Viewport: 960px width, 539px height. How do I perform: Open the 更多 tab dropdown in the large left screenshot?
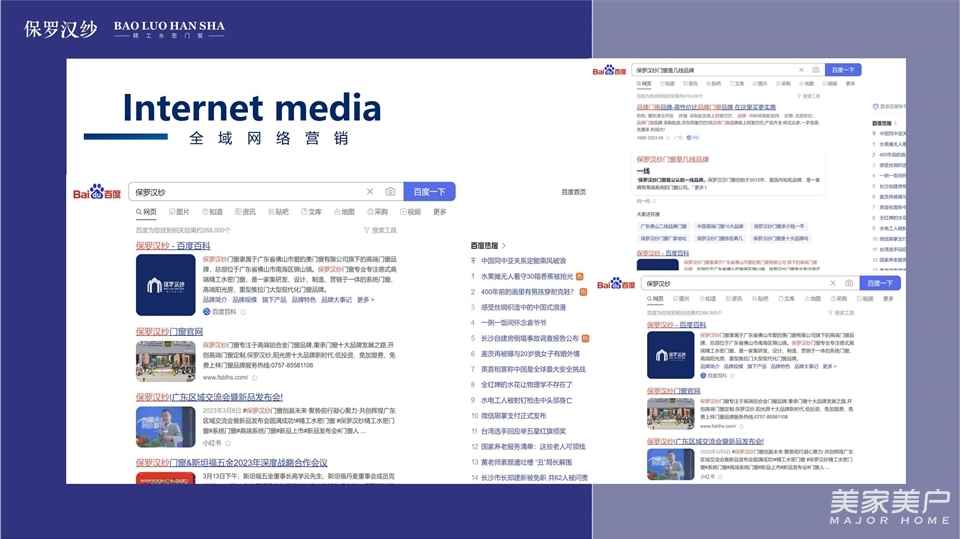tap(439, 212)
